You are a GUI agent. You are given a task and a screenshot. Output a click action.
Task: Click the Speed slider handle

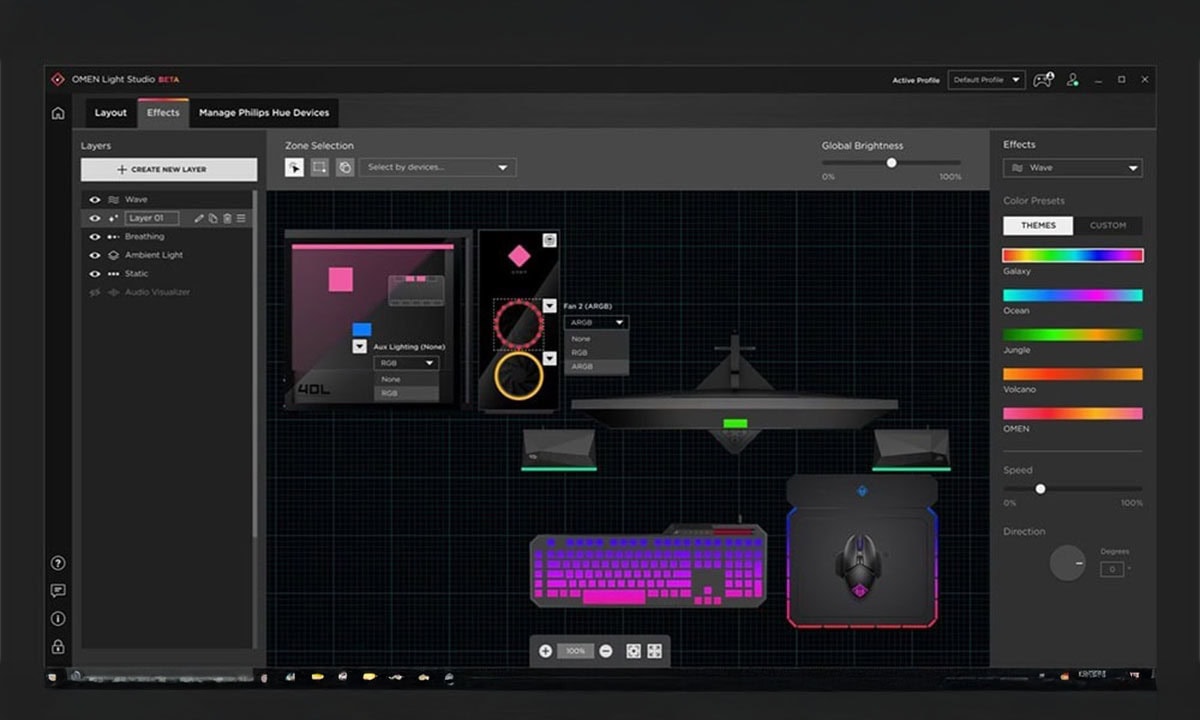pos(1040,489)
